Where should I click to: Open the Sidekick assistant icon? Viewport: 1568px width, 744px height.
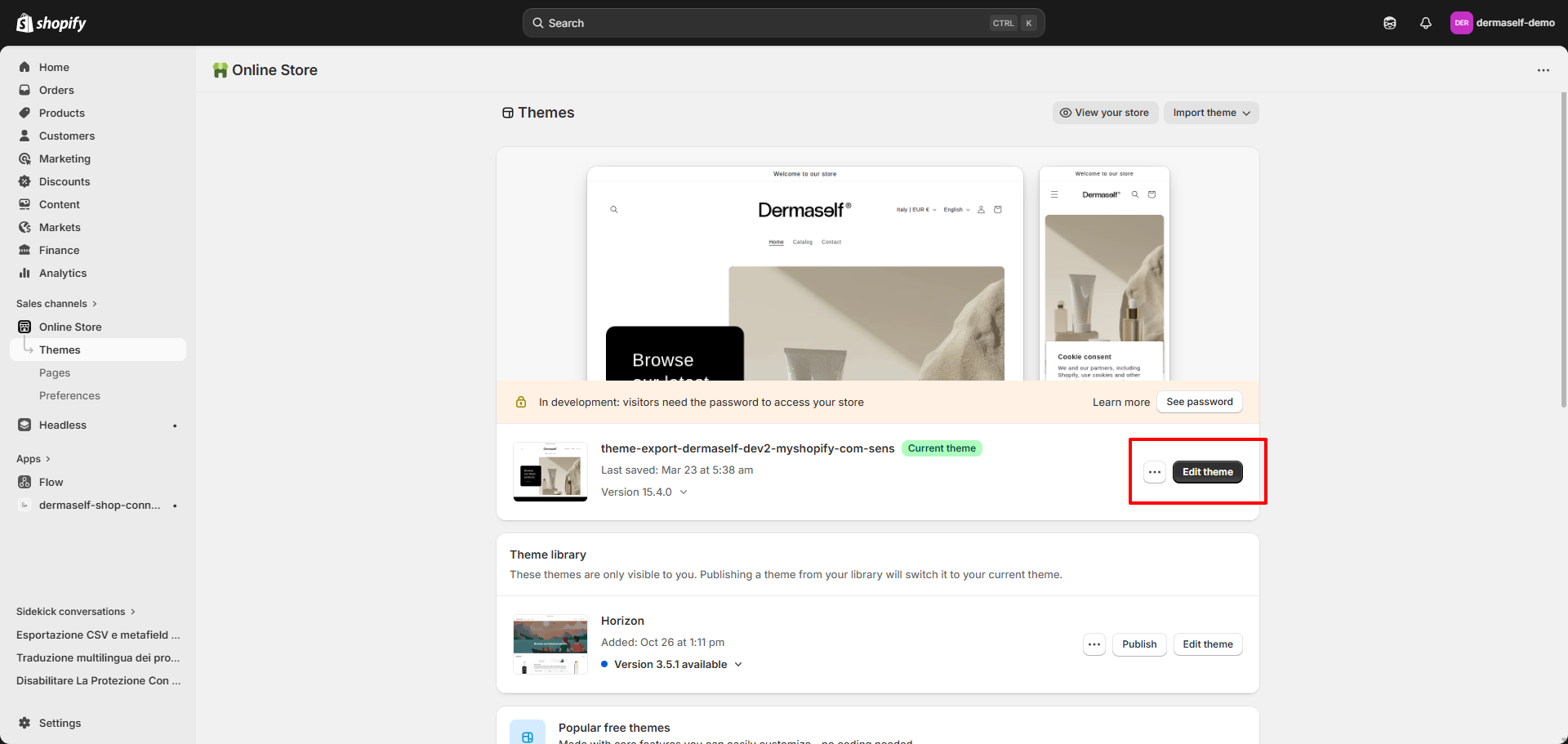click(x=1390, y=23)
